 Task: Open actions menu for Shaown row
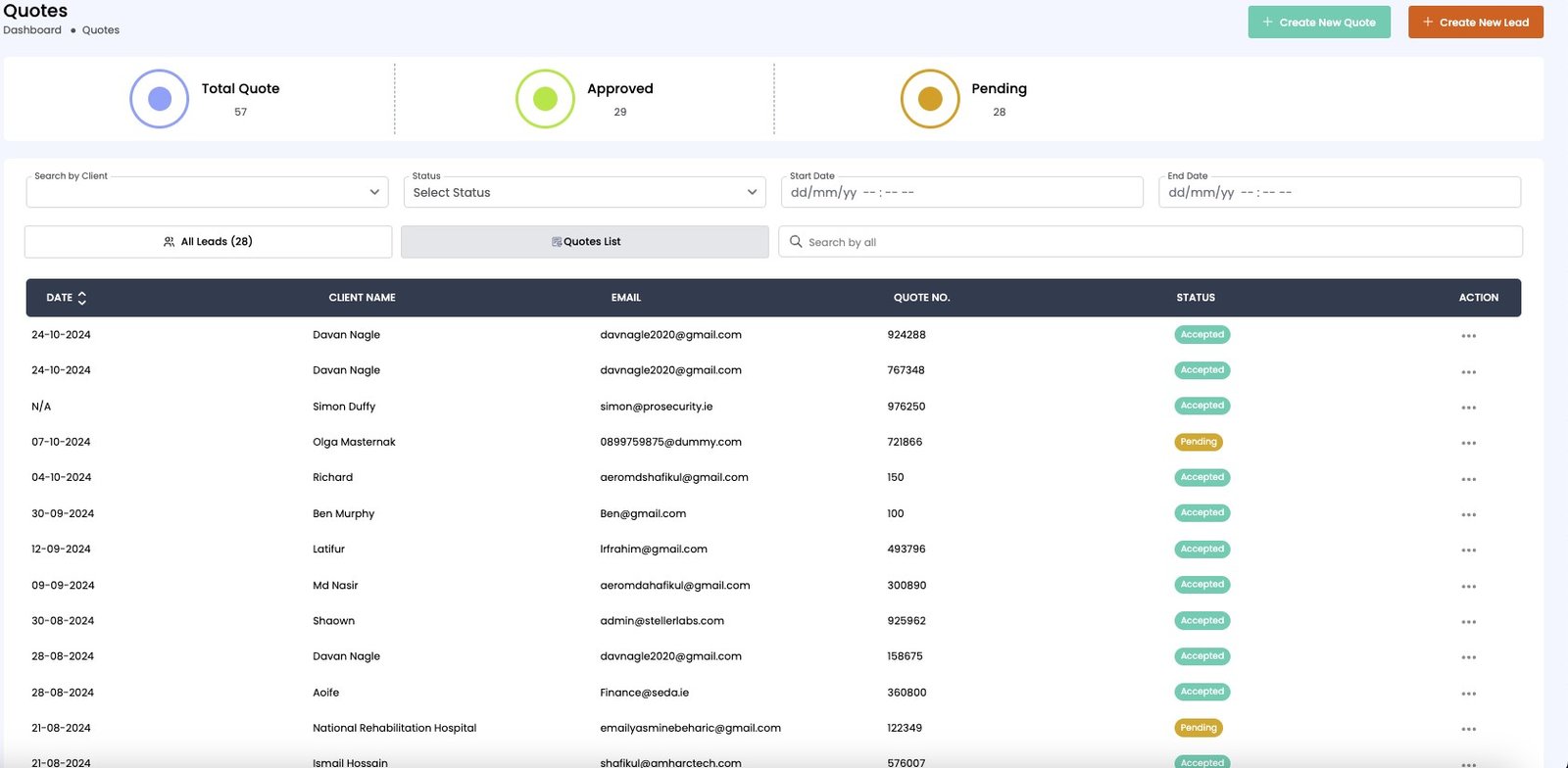click(x=1468, y=622)
